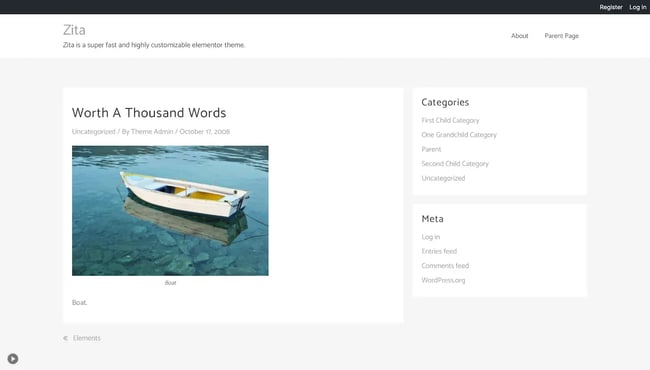Open the Register link in the top bar
The image size is (650, 370).
point(611,7)
